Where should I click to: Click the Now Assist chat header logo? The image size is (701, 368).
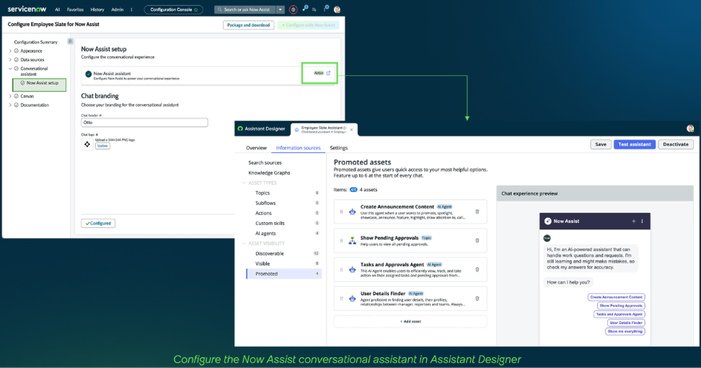point(548,221)
